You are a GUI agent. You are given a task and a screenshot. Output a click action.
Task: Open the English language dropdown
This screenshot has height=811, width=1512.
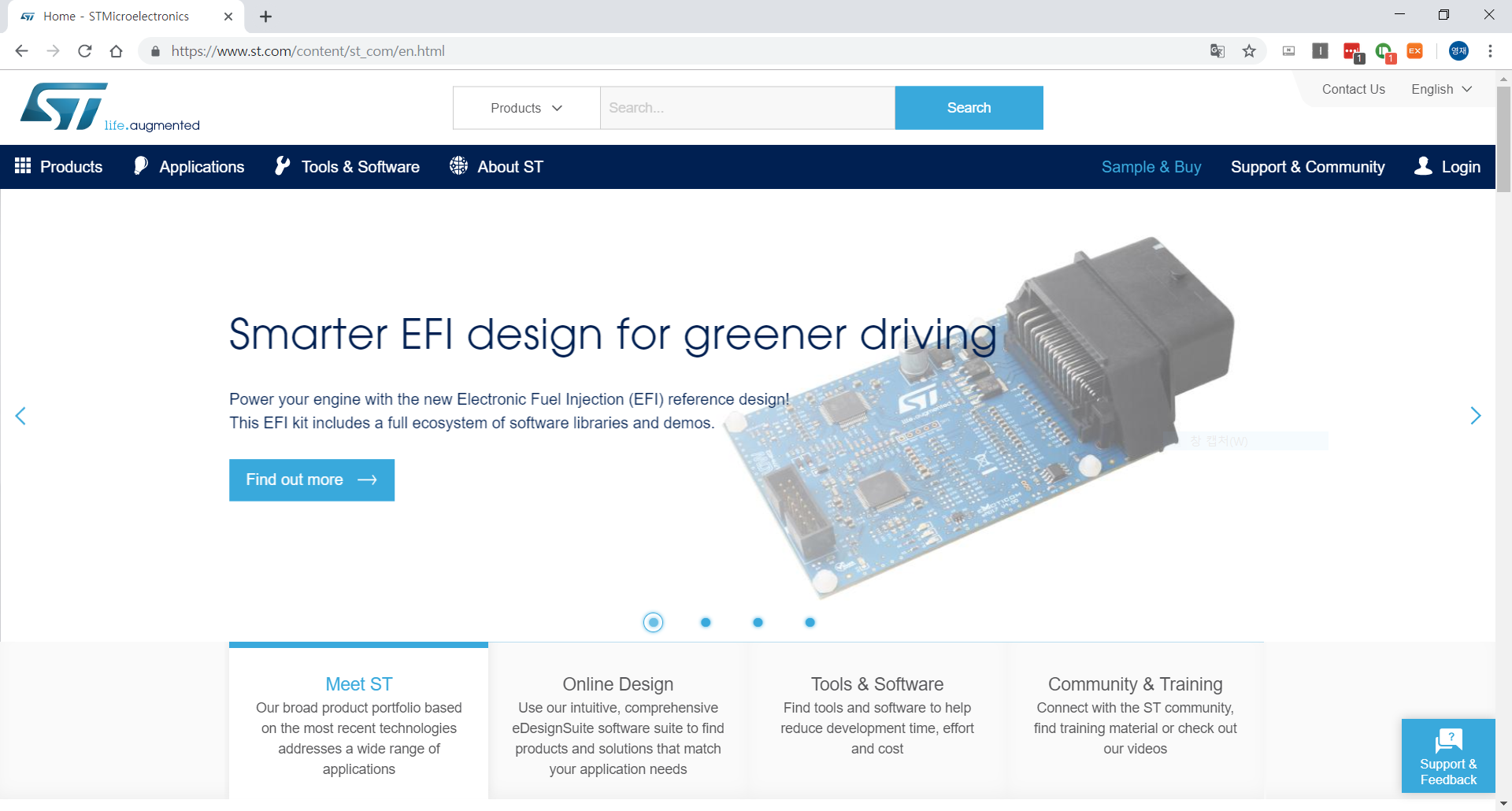(x=1441, y=89)
